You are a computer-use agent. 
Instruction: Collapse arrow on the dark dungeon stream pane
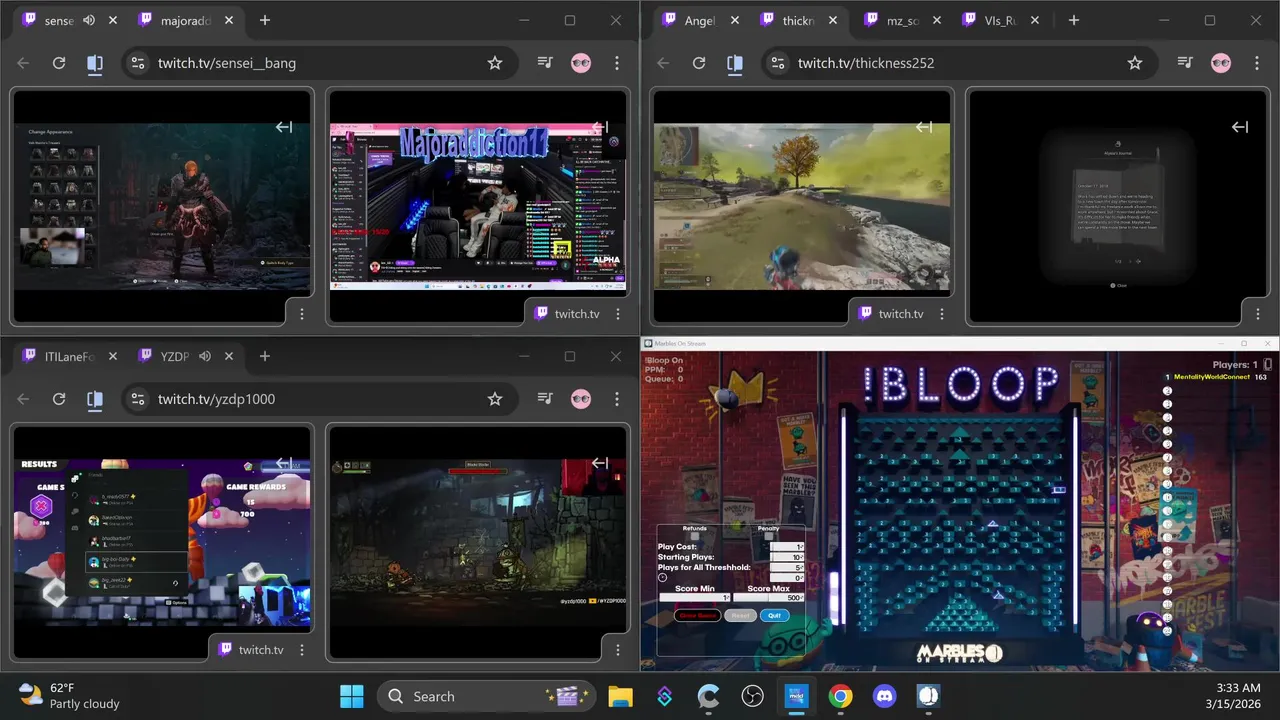(x=600, y=463)
